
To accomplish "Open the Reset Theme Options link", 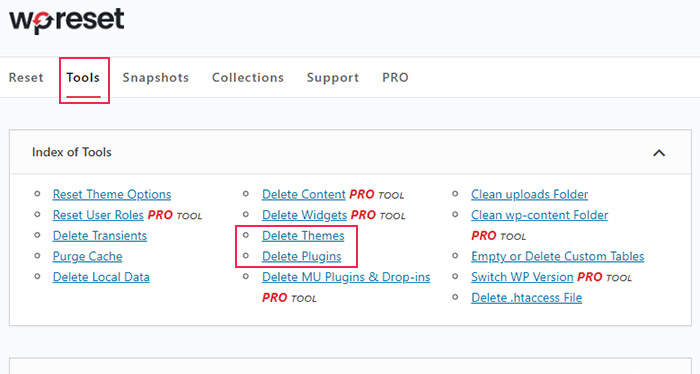I will tap(112, 195).
